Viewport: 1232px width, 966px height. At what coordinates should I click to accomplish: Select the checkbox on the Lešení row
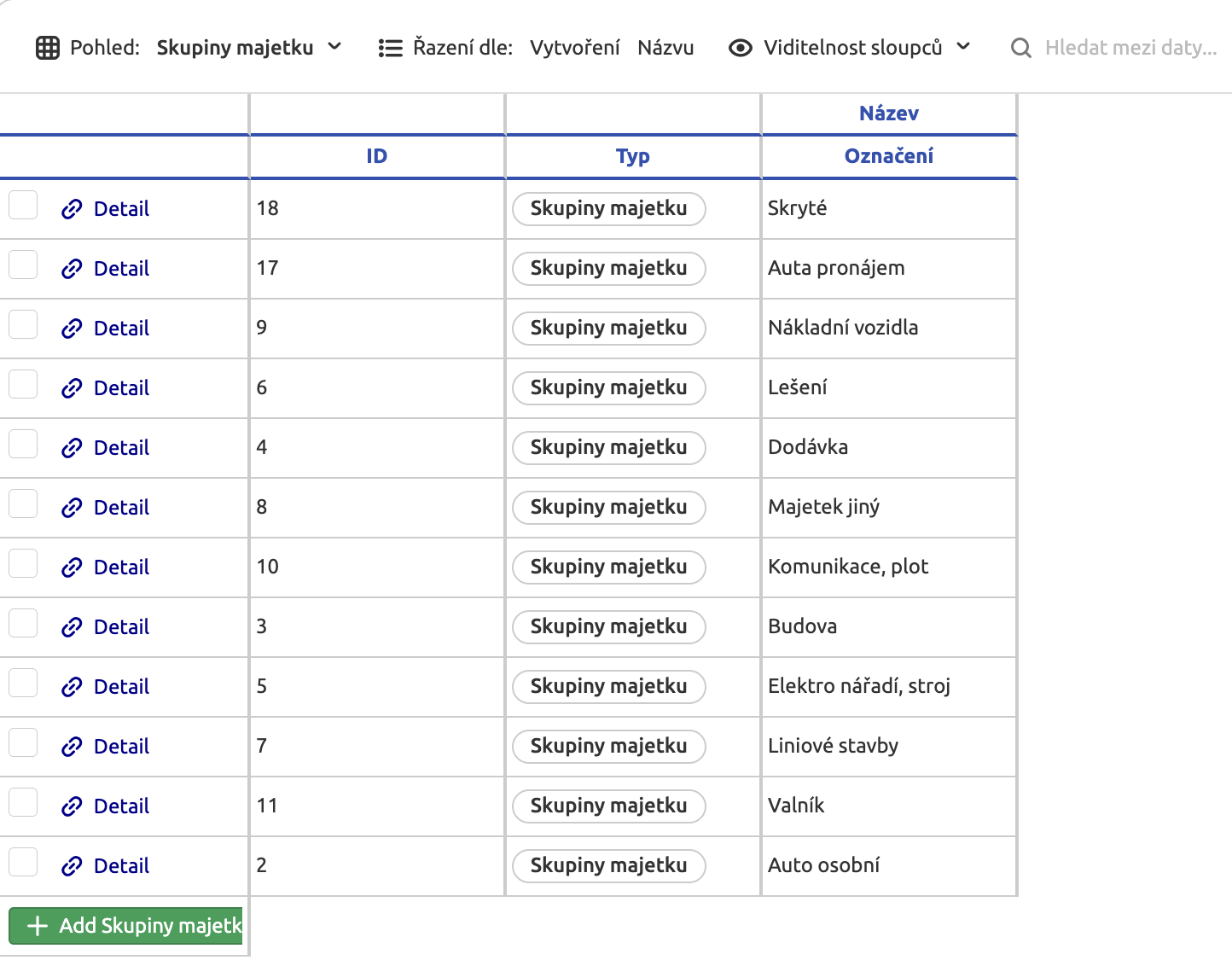coord(23,383)
